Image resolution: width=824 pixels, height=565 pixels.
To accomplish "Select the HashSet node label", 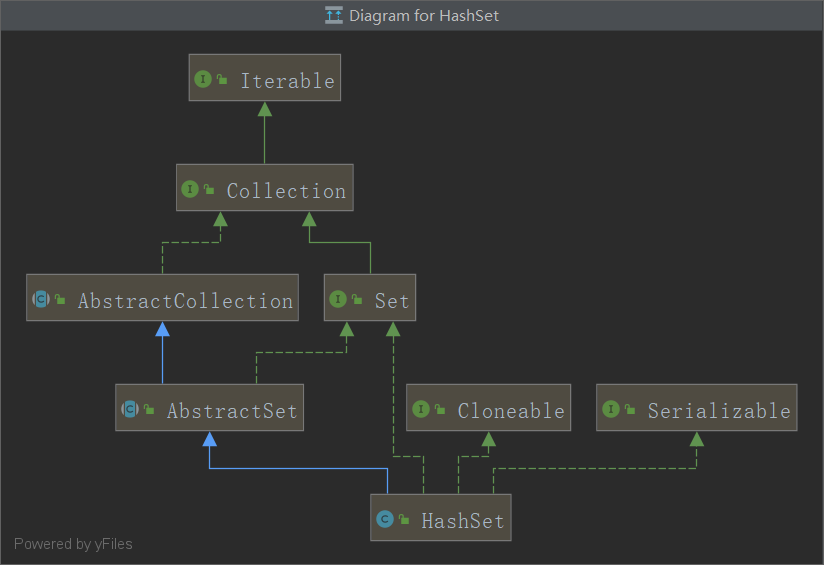I will click(x=462, y=520).
